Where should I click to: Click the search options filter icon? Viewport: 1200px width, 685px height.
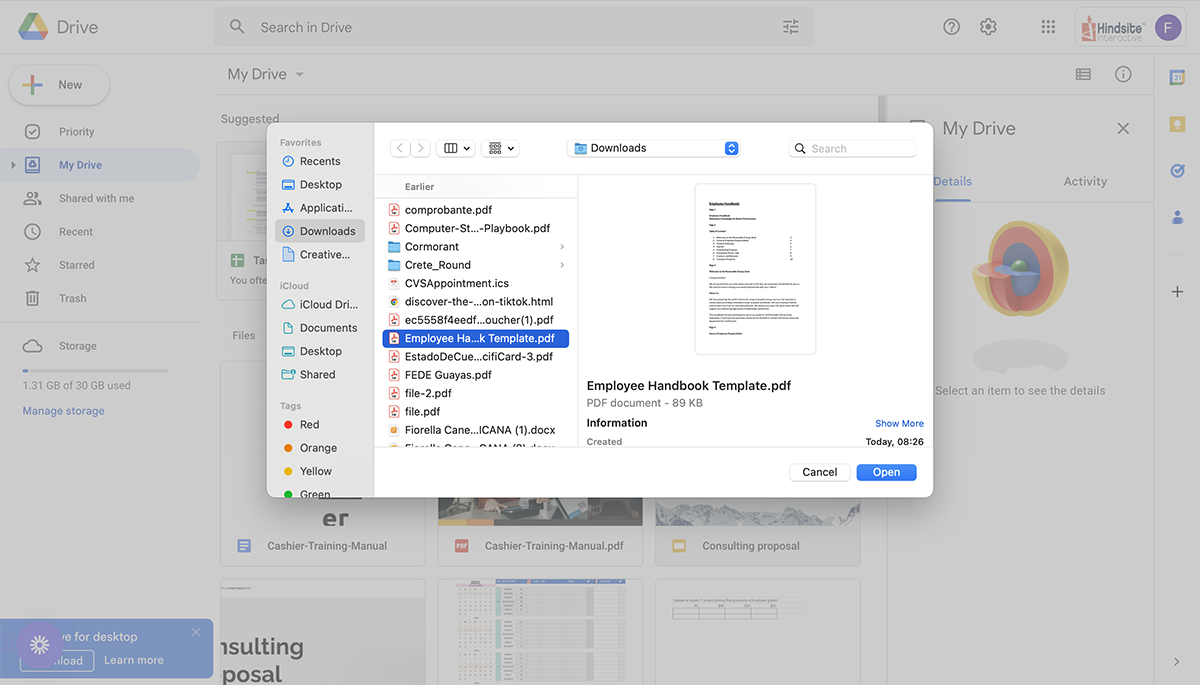tap(791, 27)
